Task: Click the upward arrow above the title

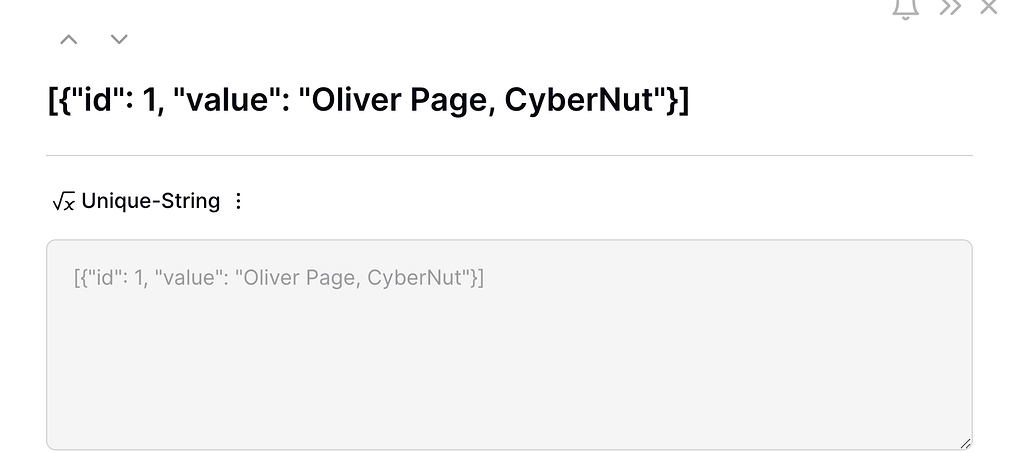Action: (69, 40)
